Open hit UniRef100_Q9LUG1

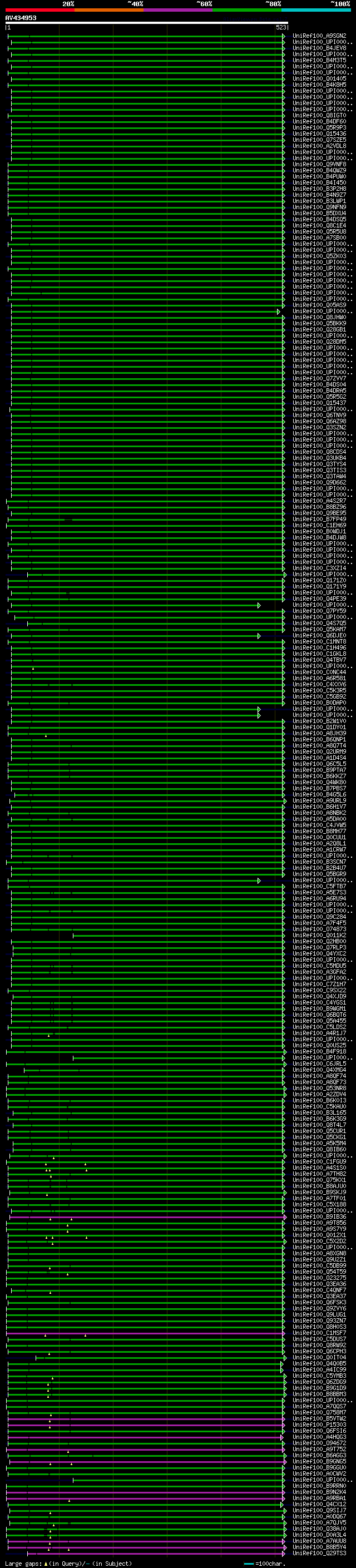point(319,1315)
